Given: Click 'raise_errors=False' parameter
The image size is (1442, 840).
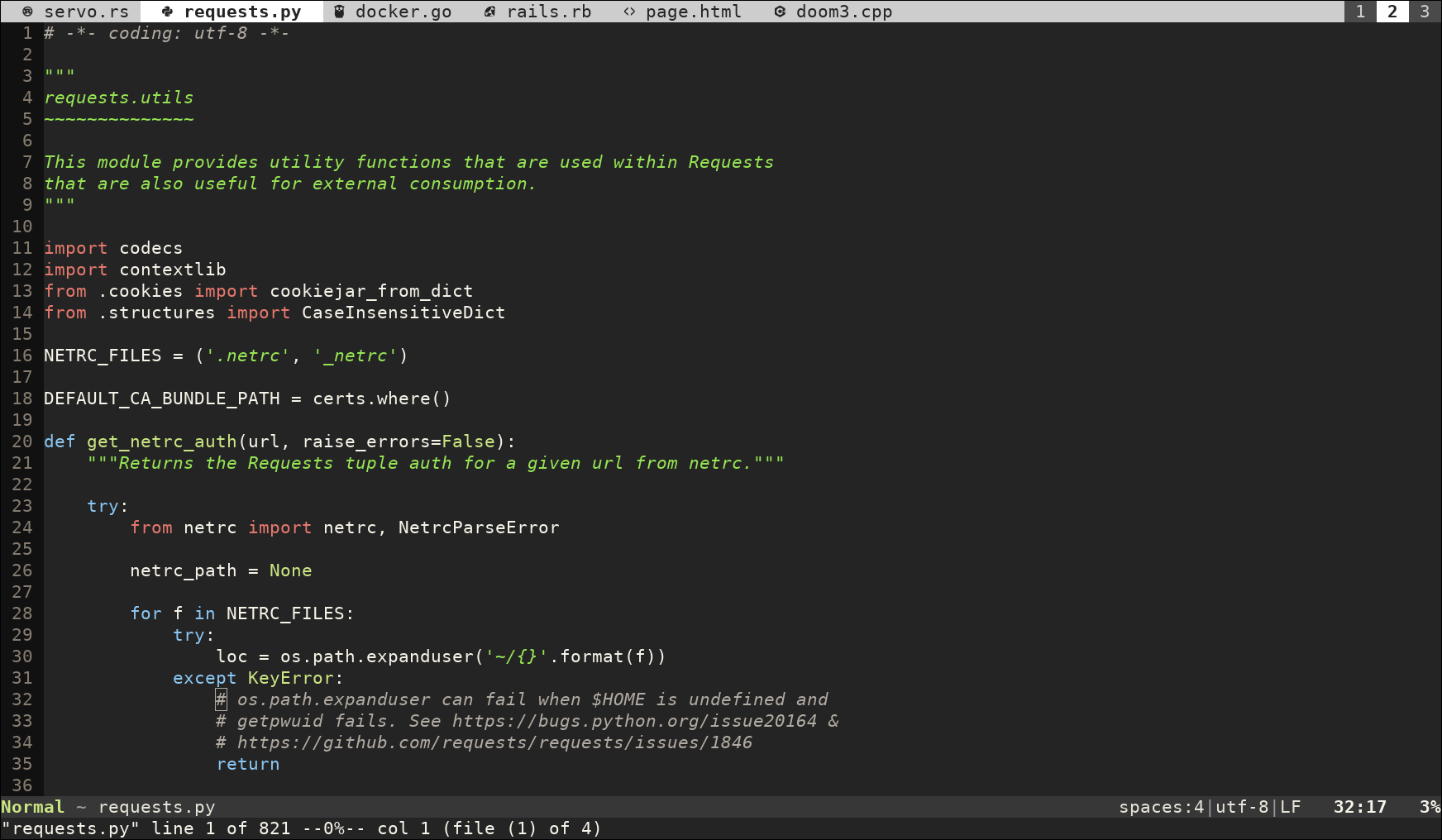Looking at the screenshot, I should pos(399,441).
